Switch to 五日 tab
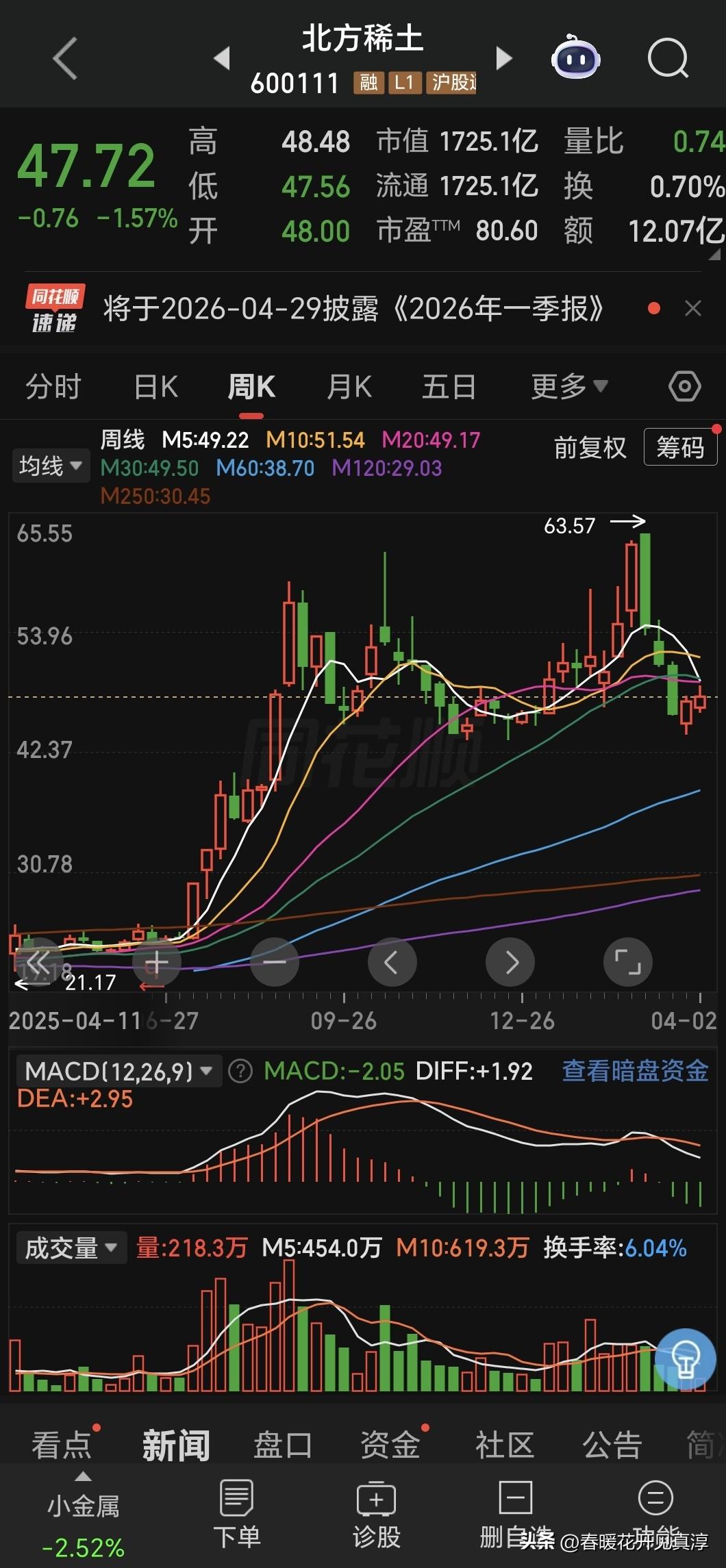This screenshot has width=726, height=1568. click(x=449, y=386)
